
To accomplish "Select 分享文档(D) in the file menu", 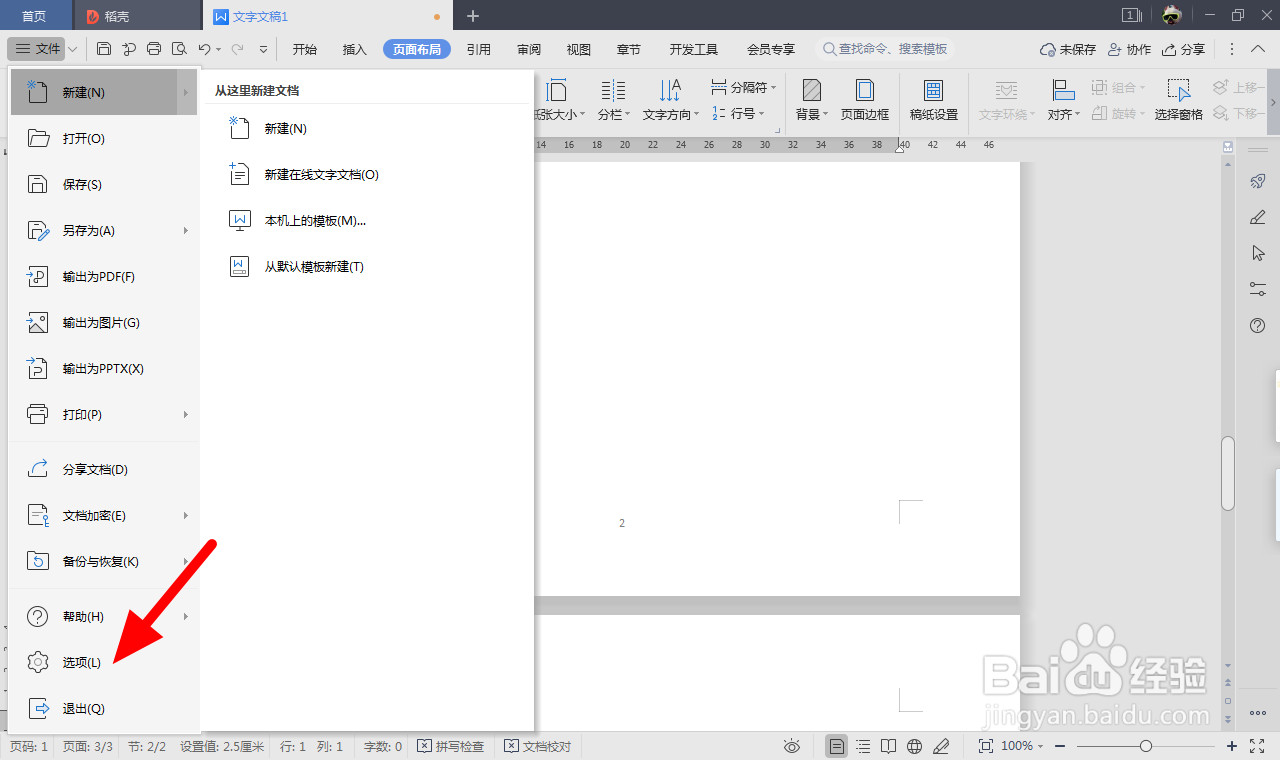I will [x=104, y=469].
